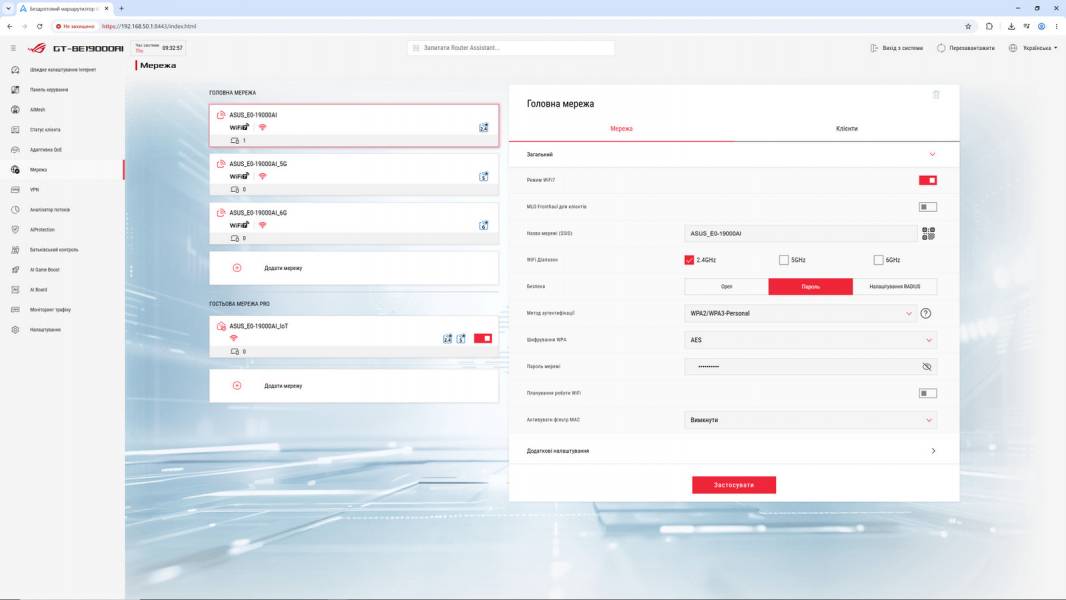
Task: Click 2.4GHz band icon on the IoT network card
Action: pos(447,338)
